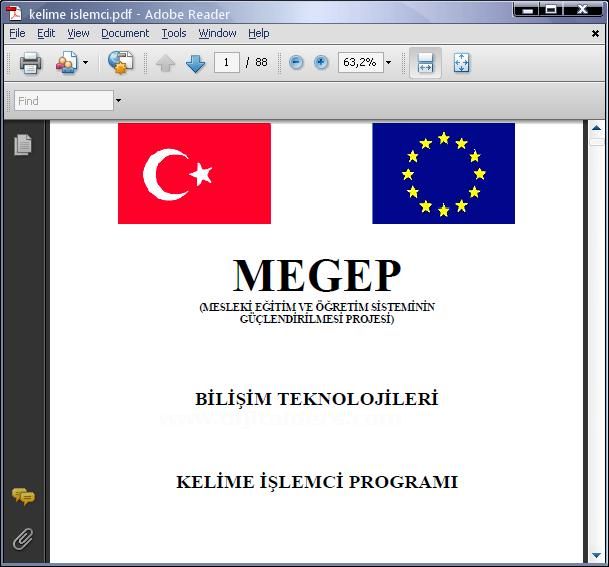The height and width of the screenshot is (567, 609).
Task: Click the European Union flag image
Action: point(444,173)
